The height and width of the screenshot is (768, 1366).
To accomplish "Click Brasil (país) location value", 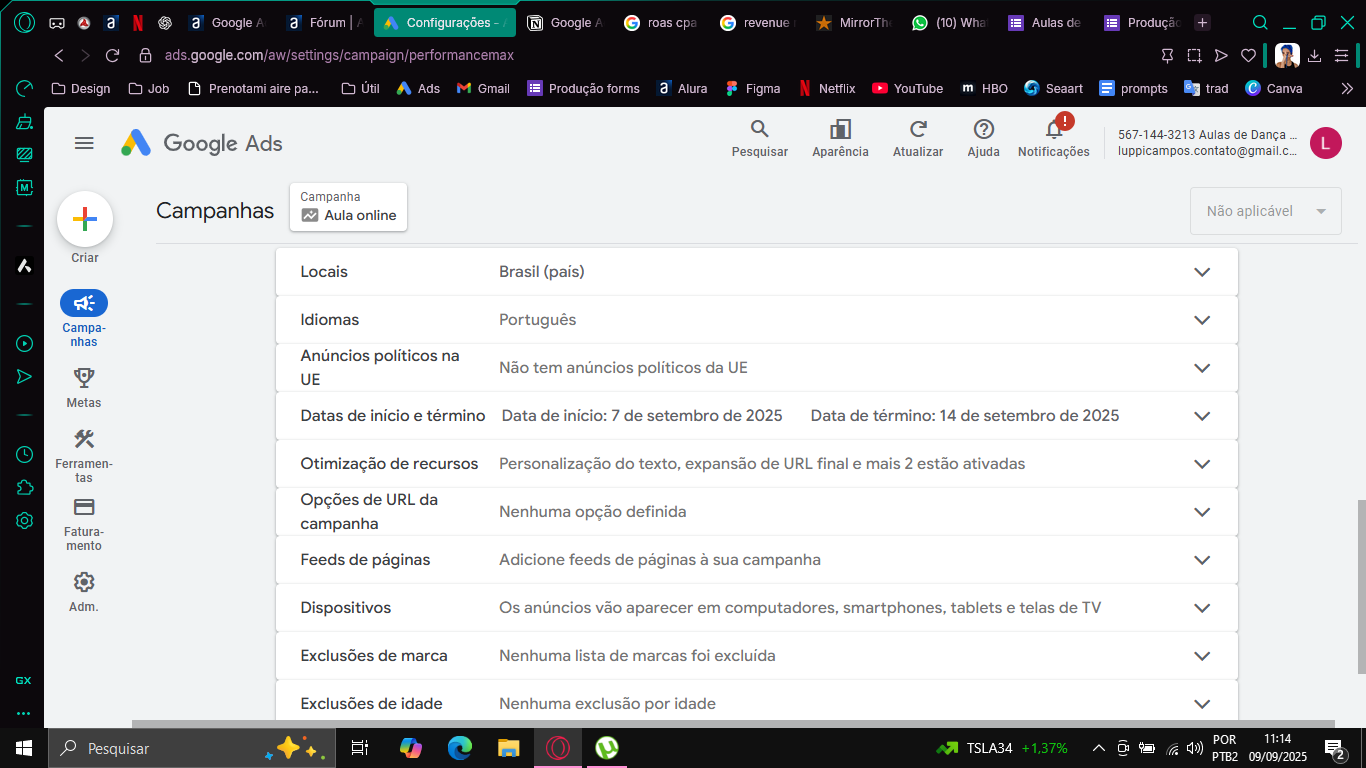I will [542, 272].
